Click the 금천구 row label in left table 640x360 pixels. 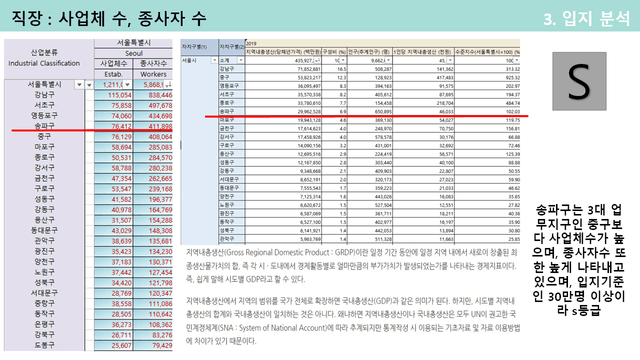click(x=44, y=178)
